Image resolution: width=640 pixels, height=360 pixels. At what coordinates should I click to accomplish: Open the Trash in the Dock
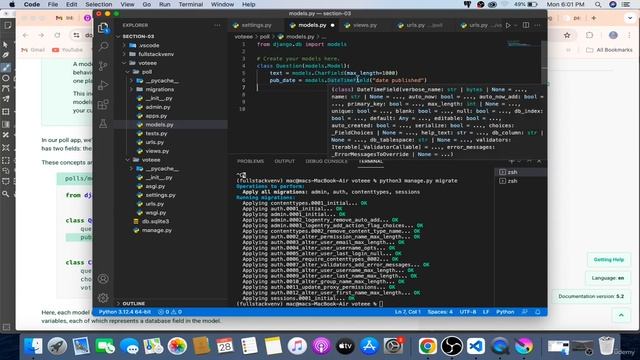tap(607, 346)
